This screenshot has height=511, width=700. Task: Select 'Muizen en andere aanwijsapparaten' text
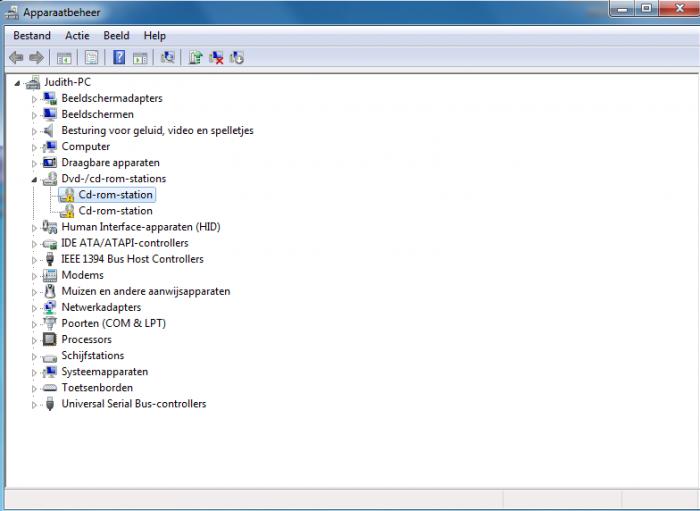[146, 291]
